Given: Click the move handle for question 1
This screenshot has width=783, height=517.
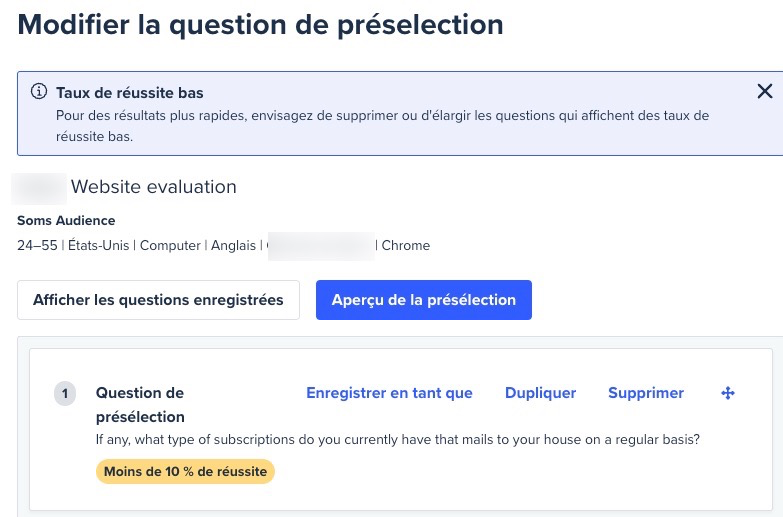Looking at the screenshot, I should 728,393.
